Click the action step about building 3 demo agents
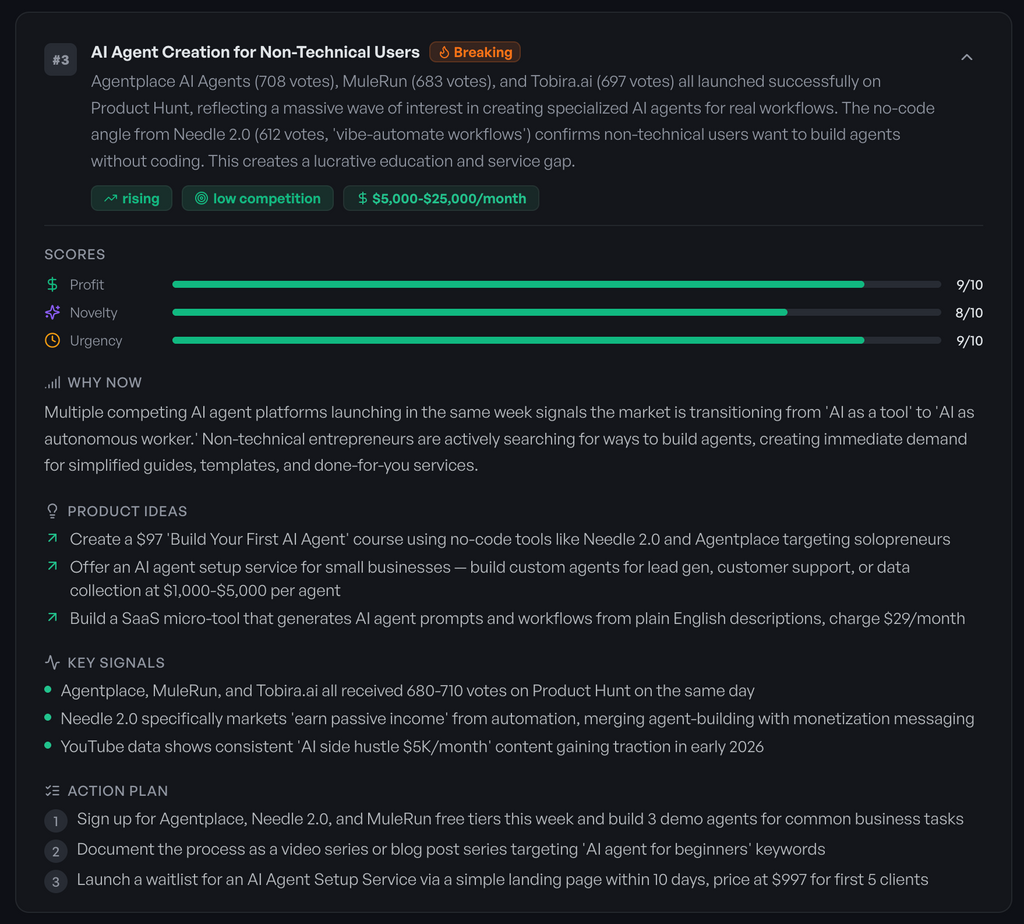The image size is (1024, 924). [x=520, y=819]
